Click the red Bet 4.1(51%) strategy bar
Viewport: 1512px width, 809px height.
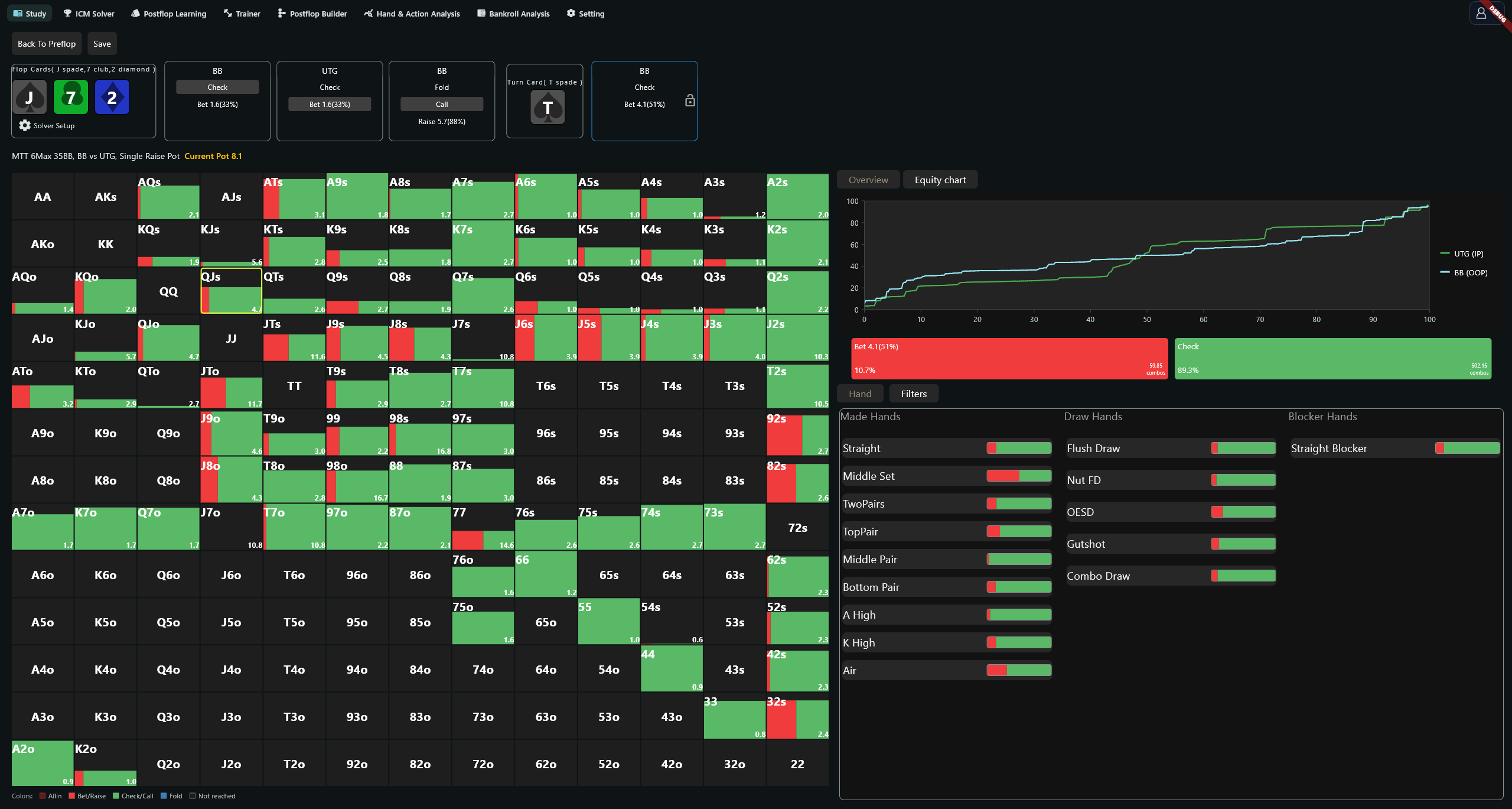(x=1009, y=358)
